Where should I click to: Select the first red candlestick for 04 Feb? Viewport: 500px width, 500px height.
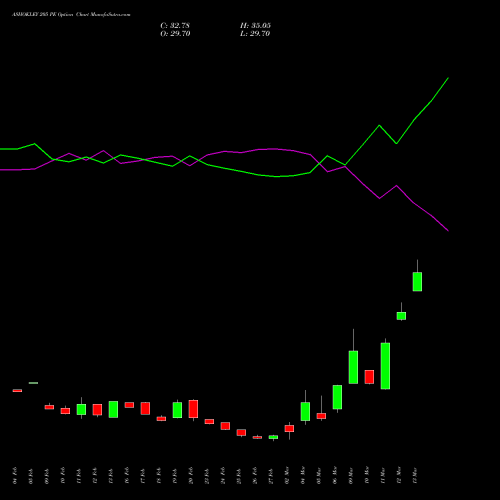click(x=17, y=390)
